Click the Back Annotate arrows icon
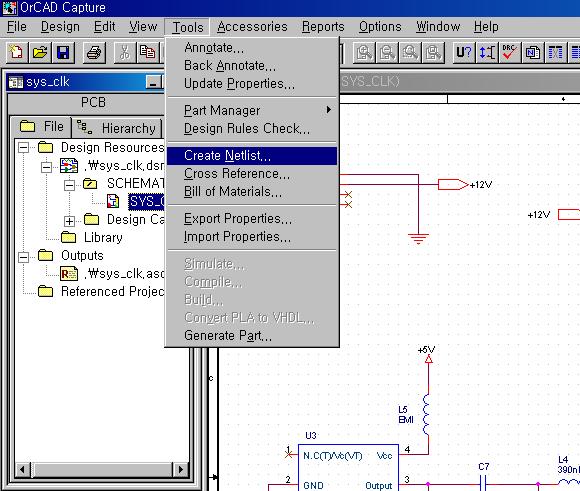This screenshot has width=580, height=491. 487,52
